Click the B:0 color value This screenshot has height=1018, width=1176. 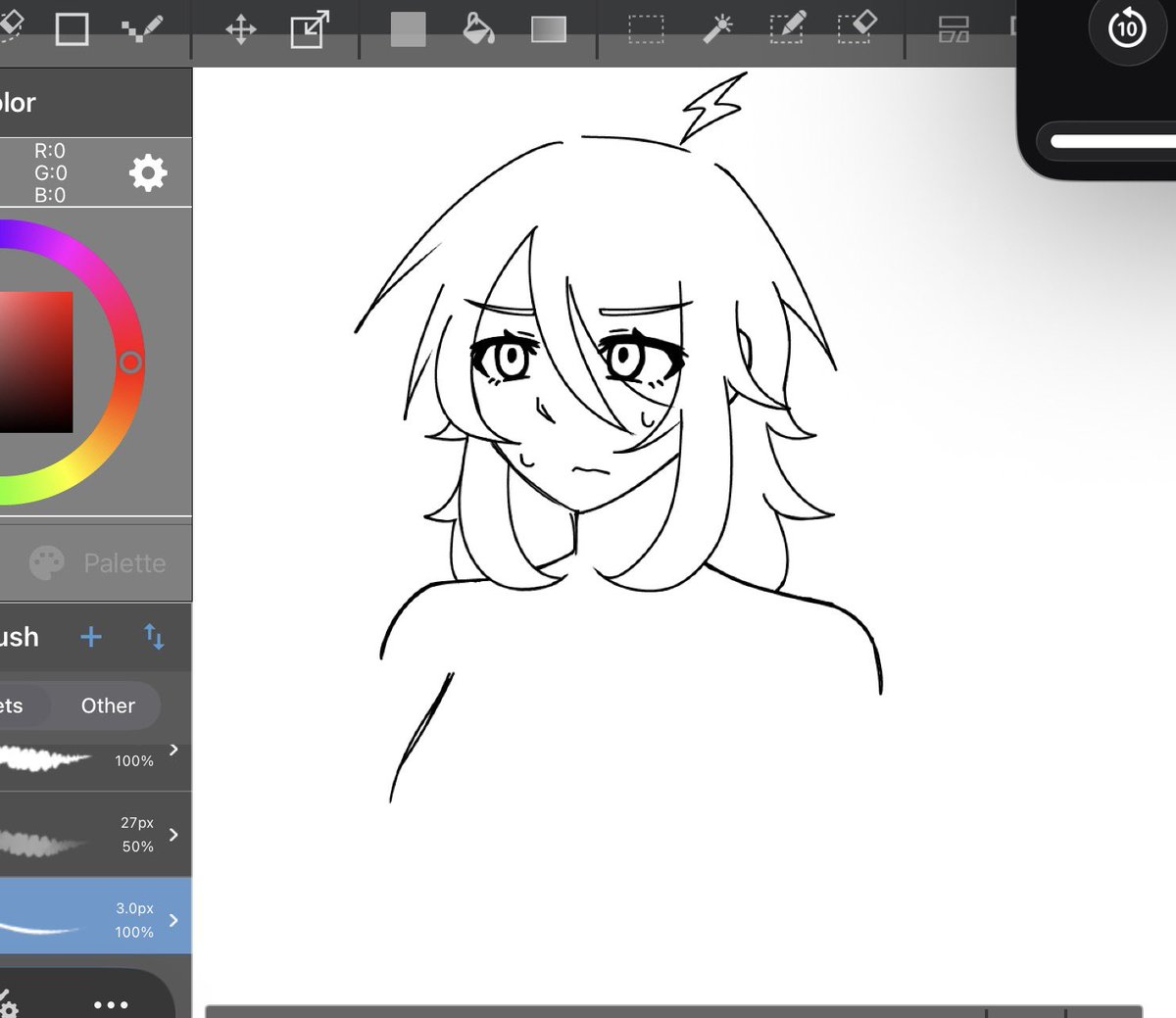(x=50, y=195)
